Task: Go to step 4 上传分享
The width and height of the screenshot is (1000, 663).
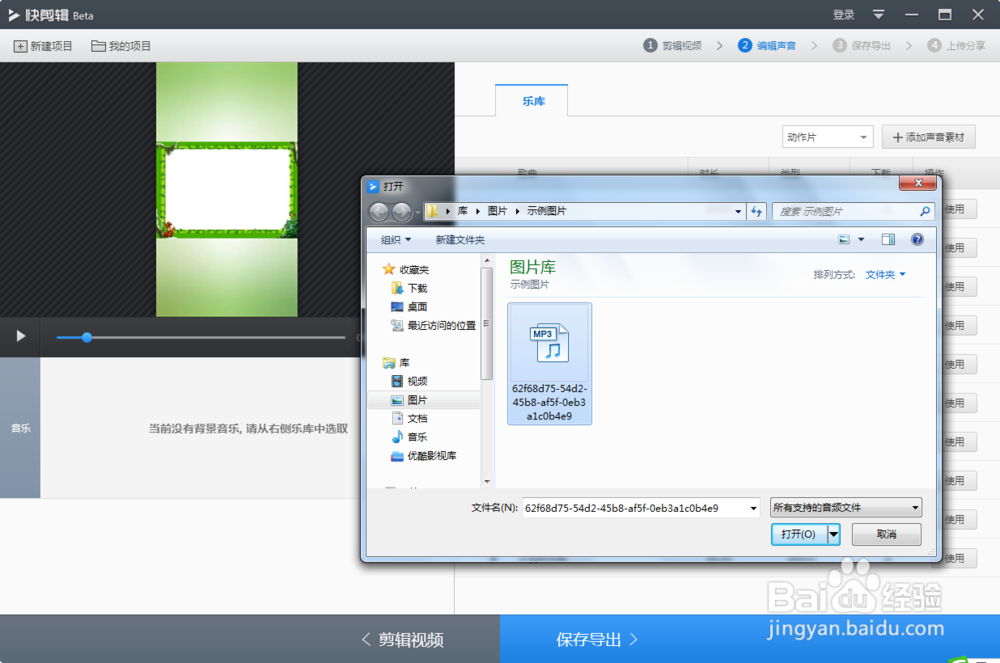Action: click(957, 45)
